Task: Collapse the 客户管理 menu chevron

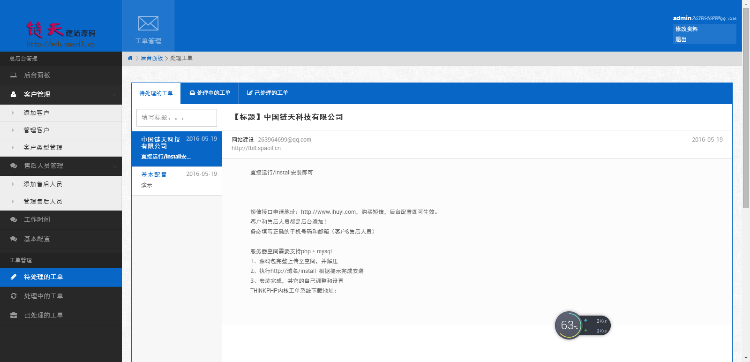Action: tap(114, 95)
